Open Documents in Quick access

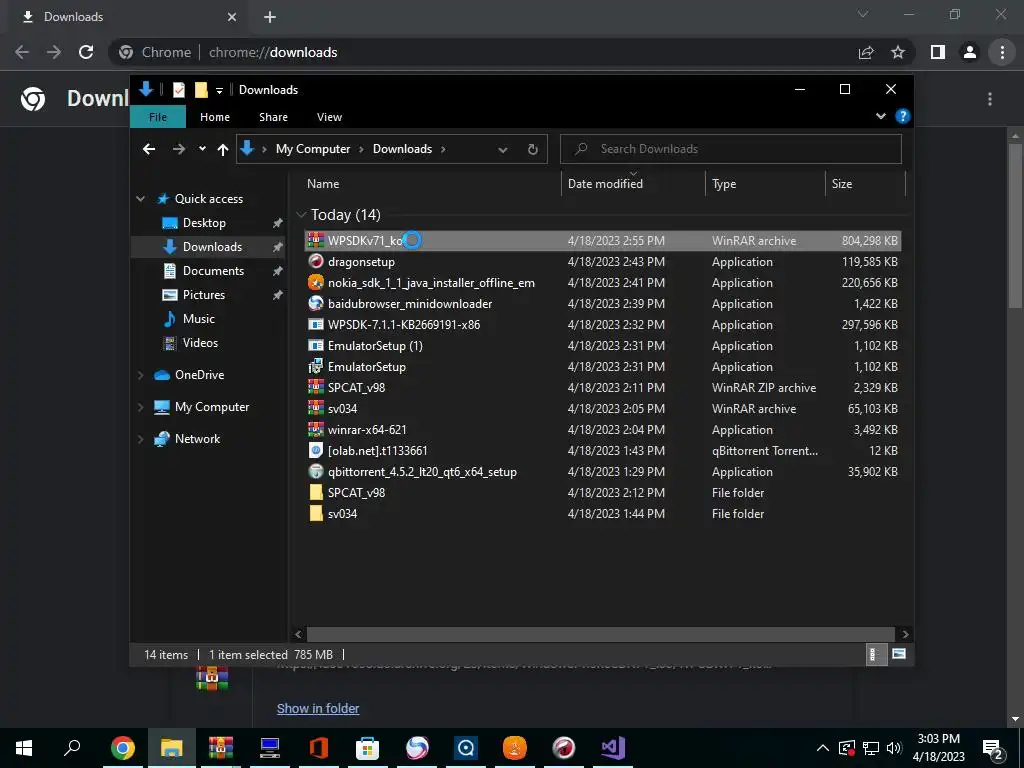click(213, 270)
